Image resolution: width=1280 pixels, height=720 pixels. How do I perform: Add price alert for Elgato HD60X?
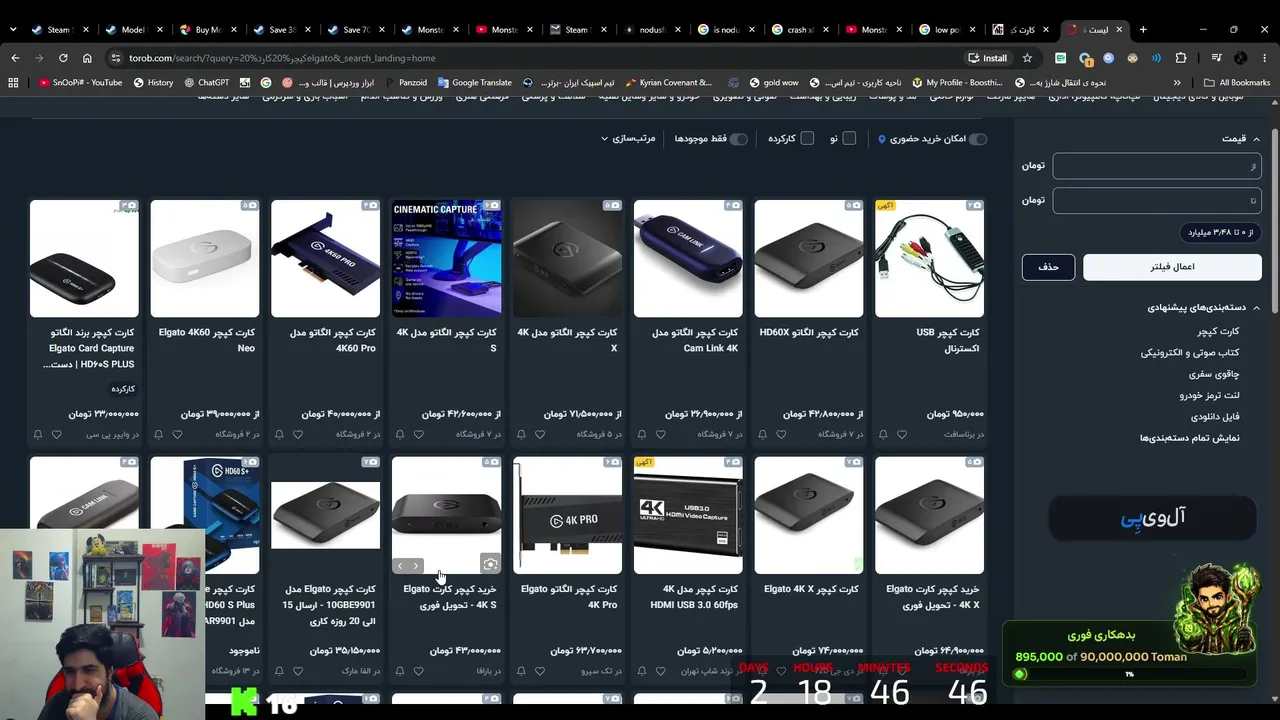[x=763, y=434]
